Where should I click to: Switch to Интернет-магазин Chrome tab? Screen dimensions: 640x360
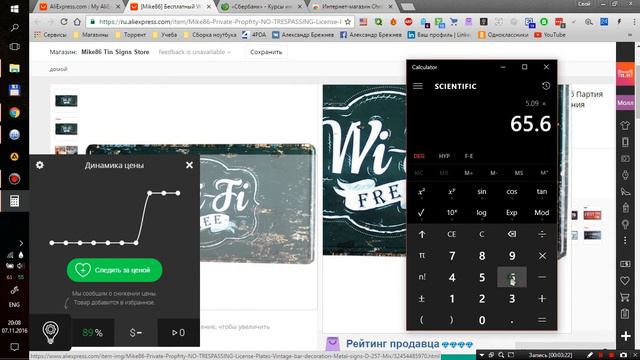click(353, 7)
